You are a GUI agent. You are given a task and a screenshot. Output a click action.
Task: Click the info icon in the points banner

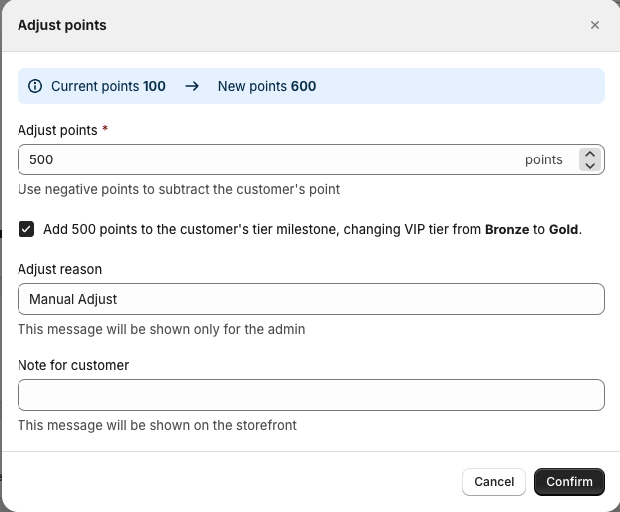point(35,86)
